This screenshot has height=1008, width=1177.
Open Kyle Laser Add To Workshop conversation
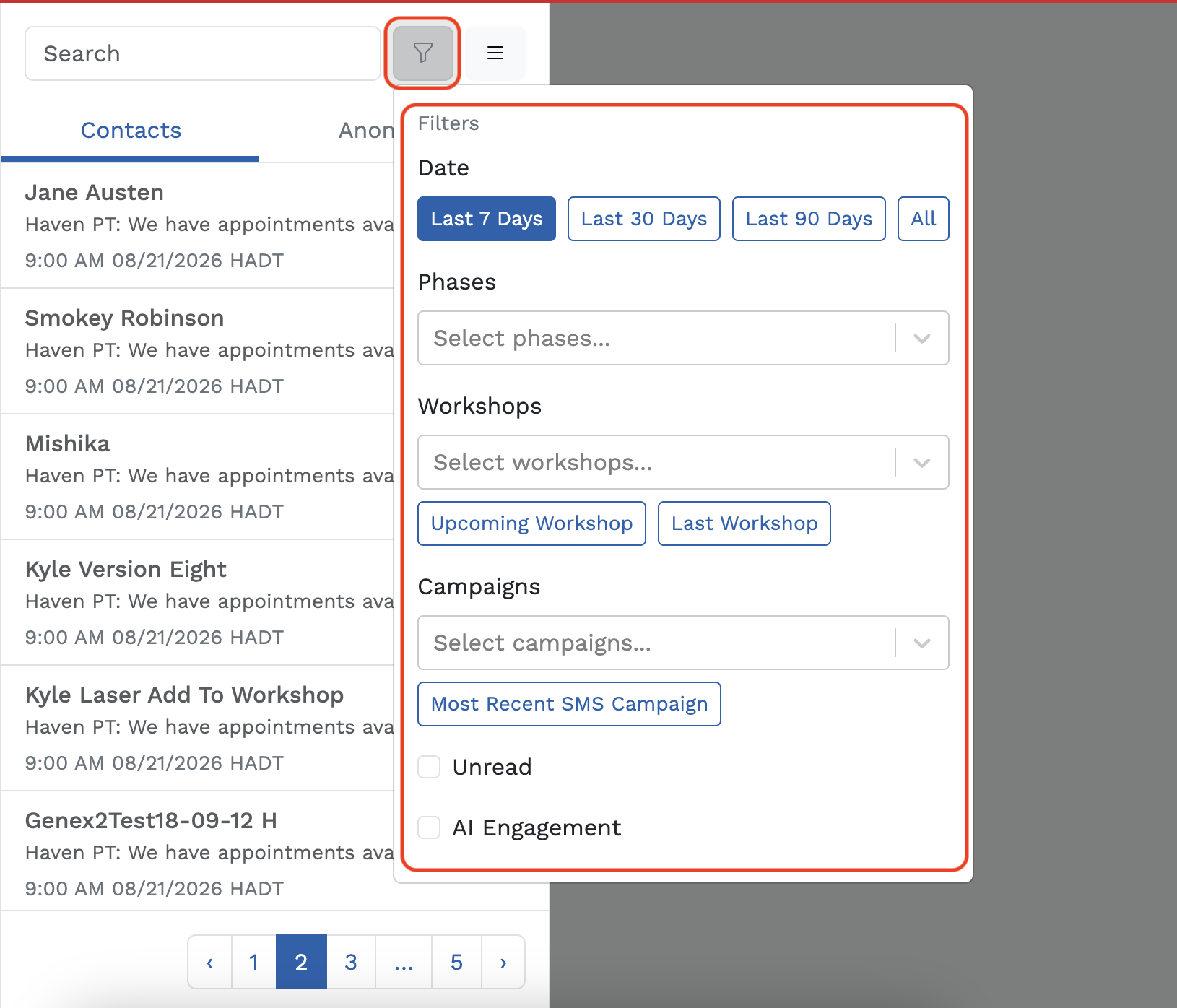coord(198,729)
